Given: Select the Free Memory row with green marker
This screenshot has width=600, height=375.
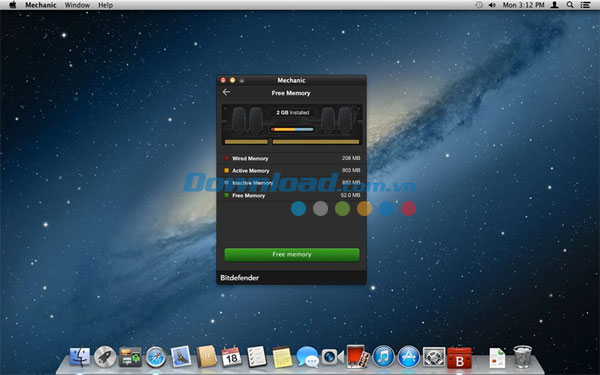Looking at the screenshot, I should coord(292,195).
